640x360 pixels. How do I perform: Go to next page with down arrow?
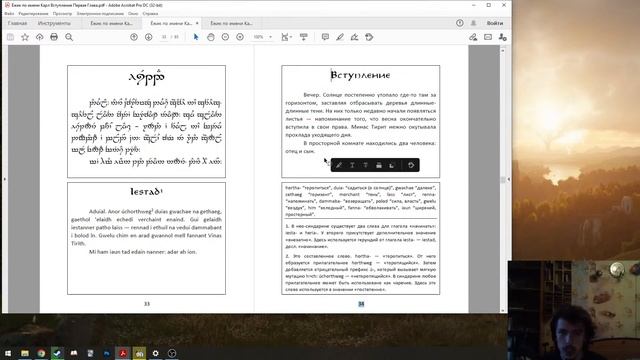click(x=149, y=37)
